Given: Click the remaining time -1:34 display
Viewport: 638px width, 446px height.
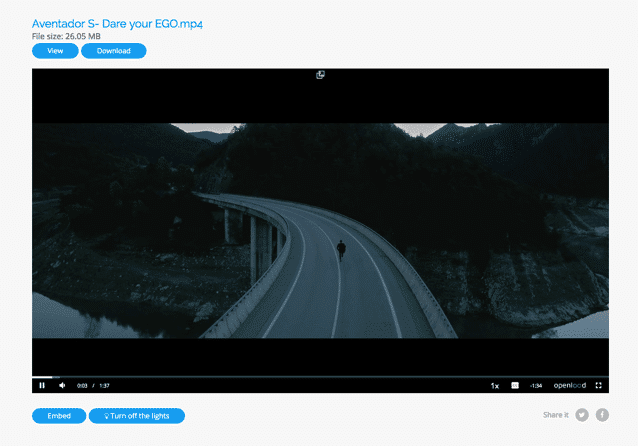Looking at the screenshot, I should pos(536,386).
